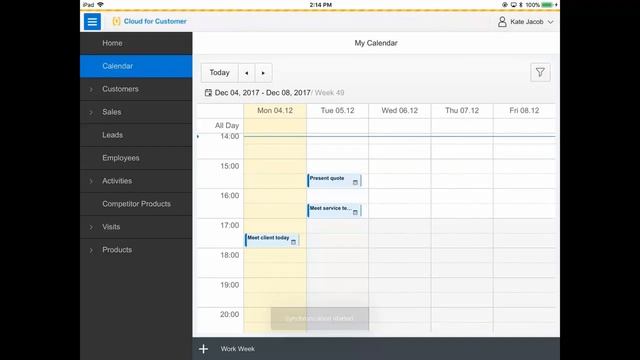Click the 20:00 time label
The width and height of the screenshot is (640, 360).
click(x=230, y=314)
